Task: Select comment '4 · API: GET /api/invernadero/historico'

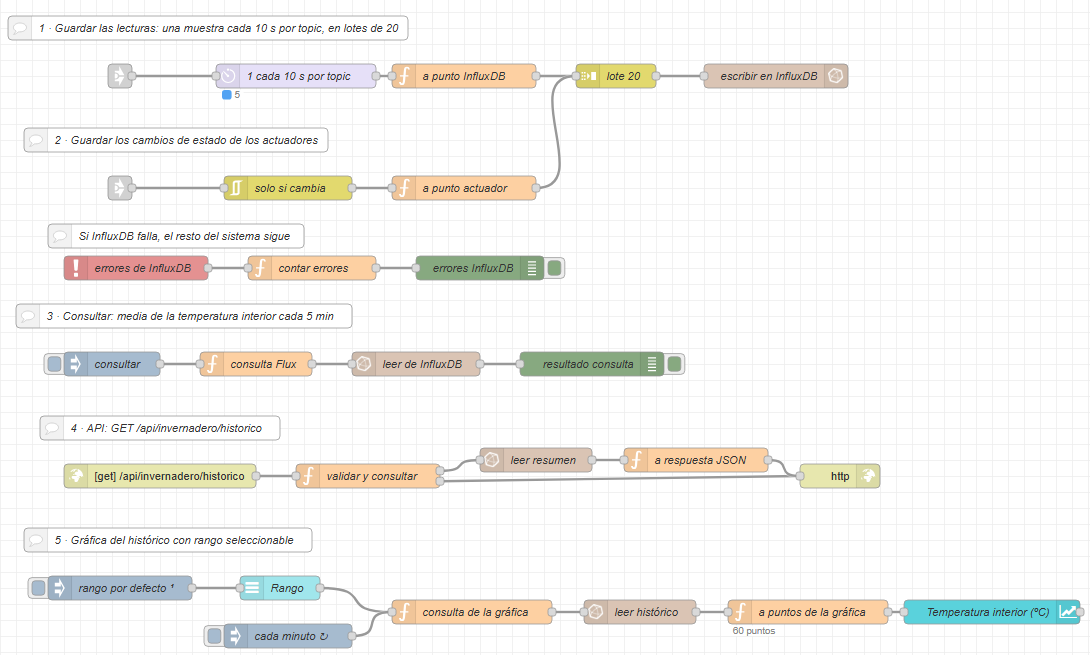Action: [x=160, y=428]
